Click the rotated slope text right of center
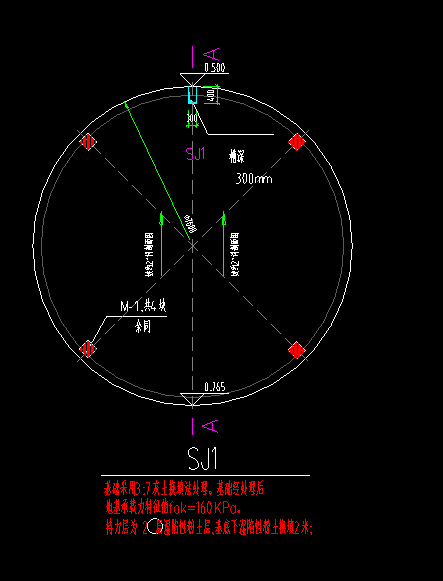The width and height of the screenshot is (443, 581). pos(235,254)
